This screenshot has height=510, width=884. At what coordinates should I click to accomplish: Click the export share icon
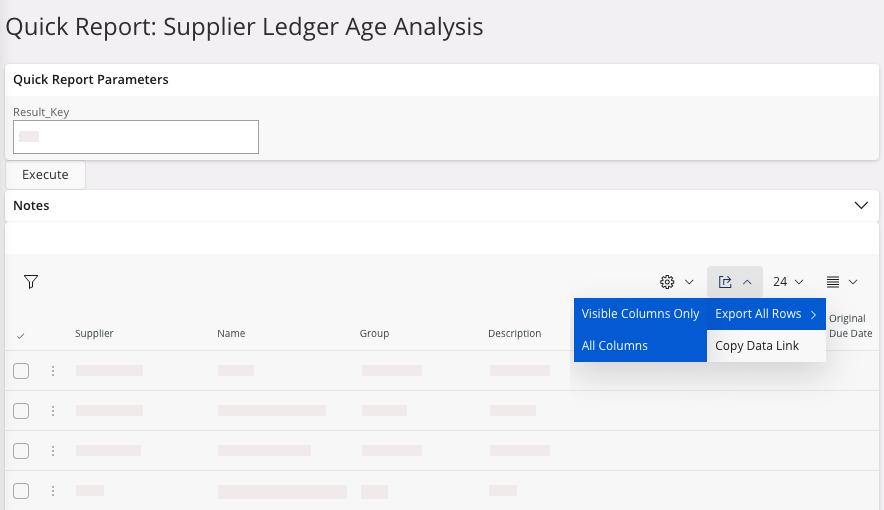(x=726, y=282)
